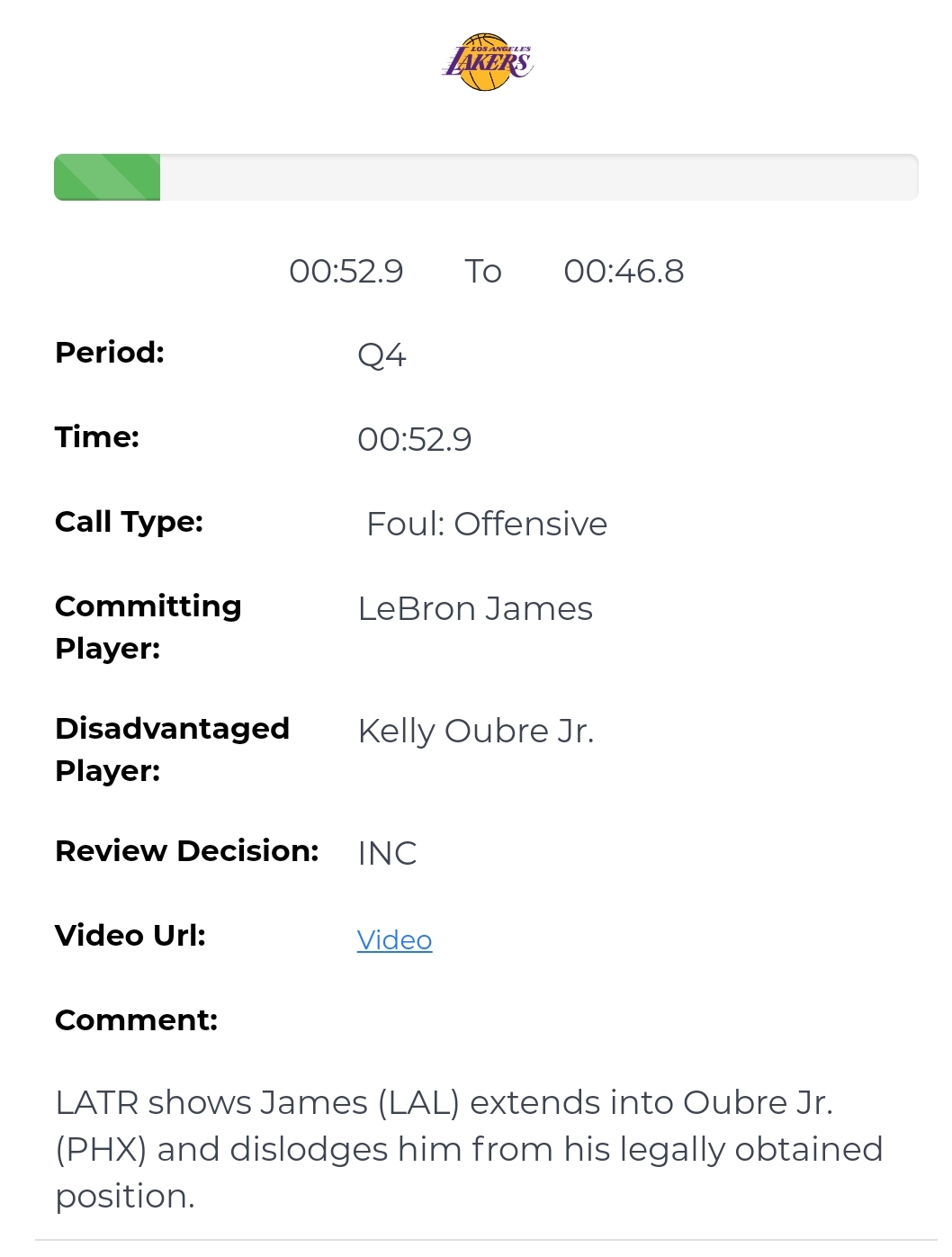Select disadvantaged player Kelly Oubre Jr.
Image resolution: width=952 pixels, height=1257 pixels.
[x=475, y=731]
